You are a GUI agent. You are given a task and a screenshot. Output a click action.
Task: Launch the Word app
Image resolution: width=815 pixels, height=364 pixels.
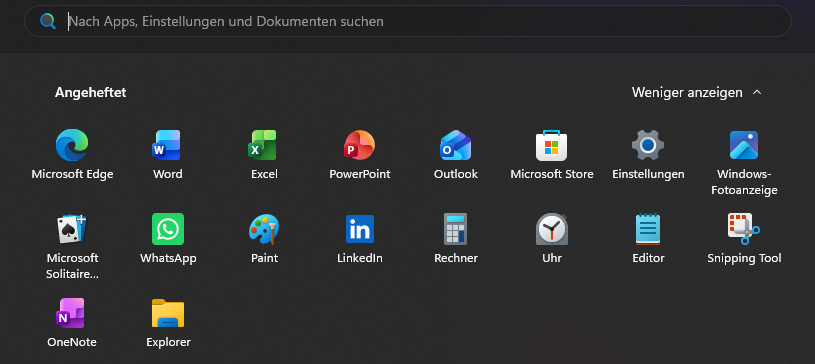coord(167,145)
